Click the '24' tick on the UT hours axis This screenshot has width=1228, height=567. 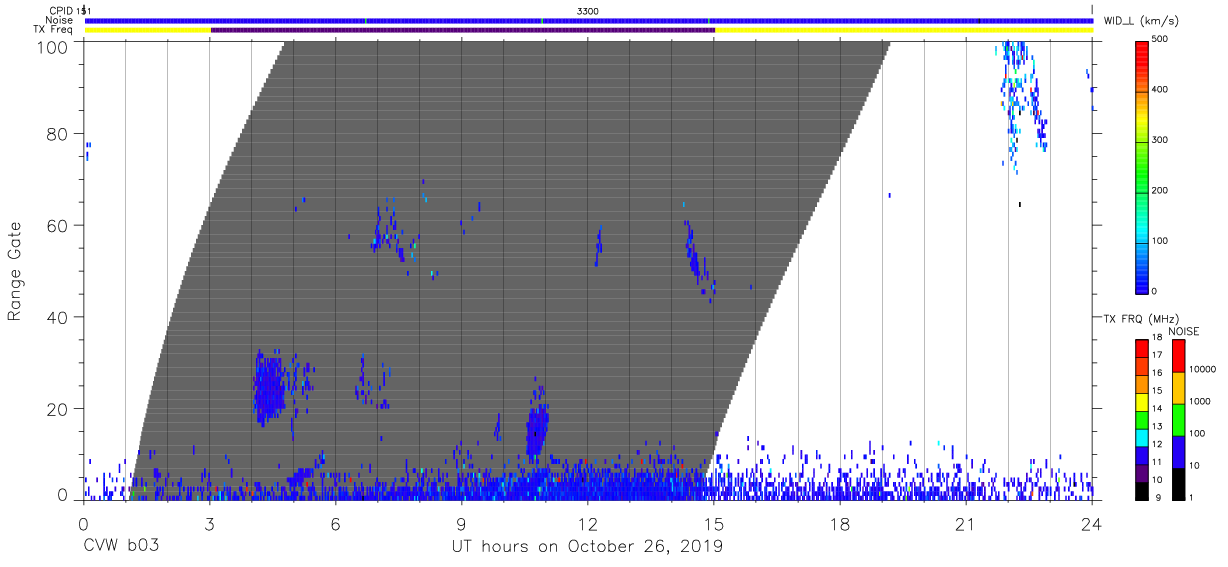coord(1091,523)
